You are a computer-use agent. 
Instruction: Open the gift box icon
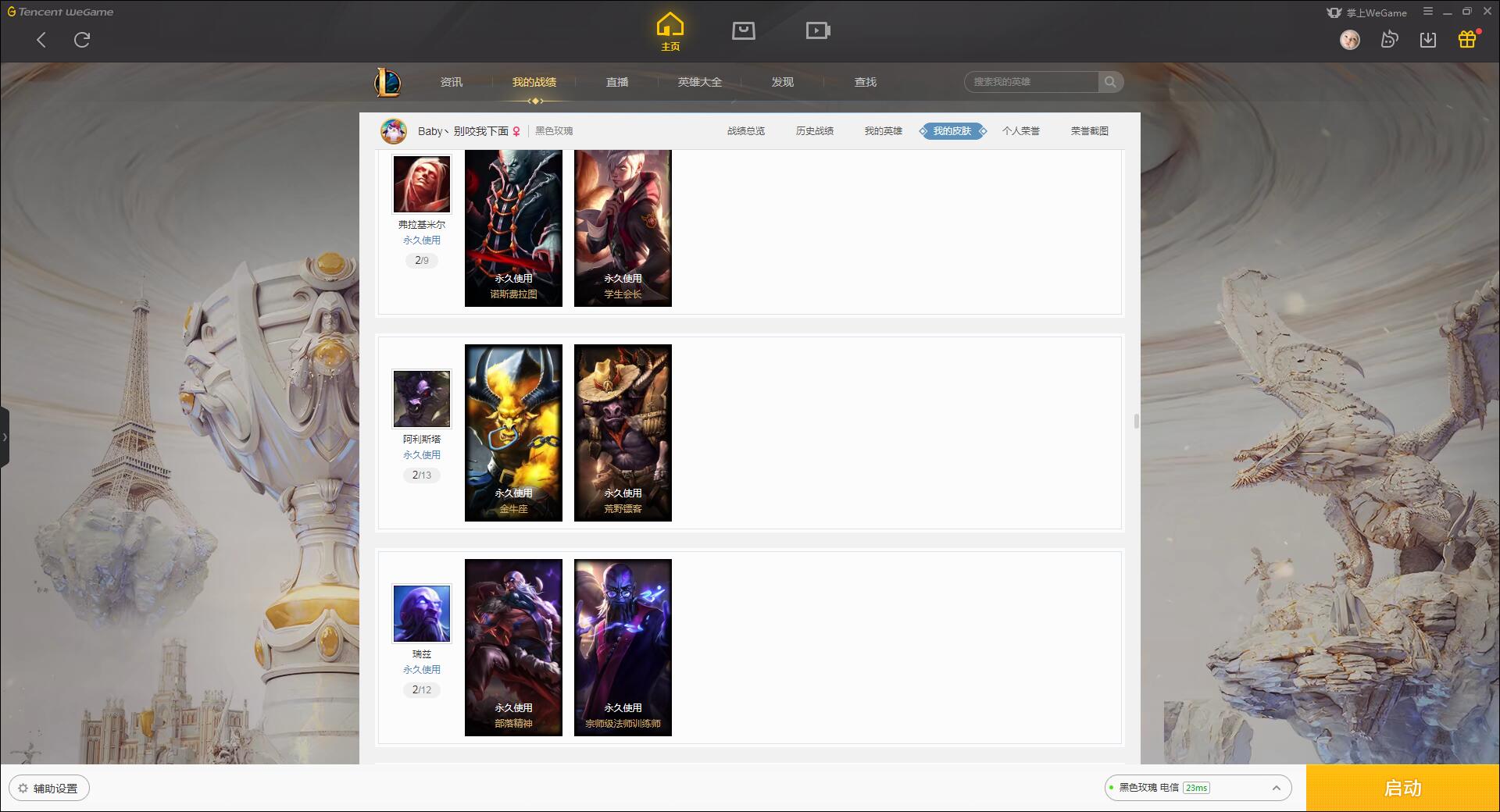[x=1467, y=39]
